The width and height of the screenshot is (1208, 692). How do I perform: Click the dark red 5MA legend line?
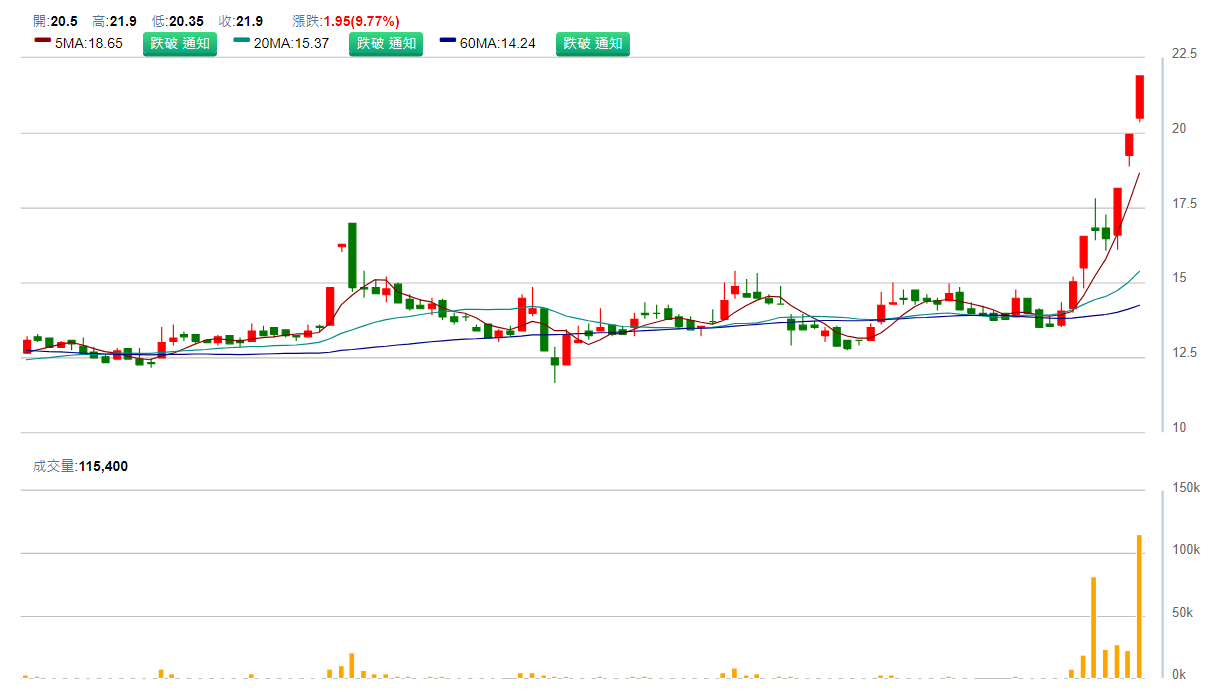[x=42, y=41]
